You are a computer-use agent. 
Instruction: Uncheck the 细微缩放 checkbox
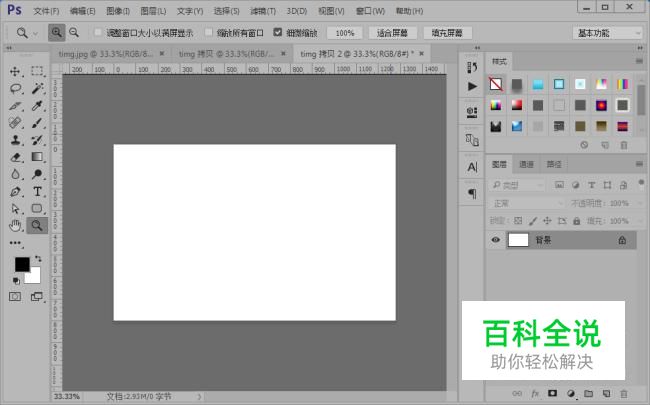(x=277, y=33)
